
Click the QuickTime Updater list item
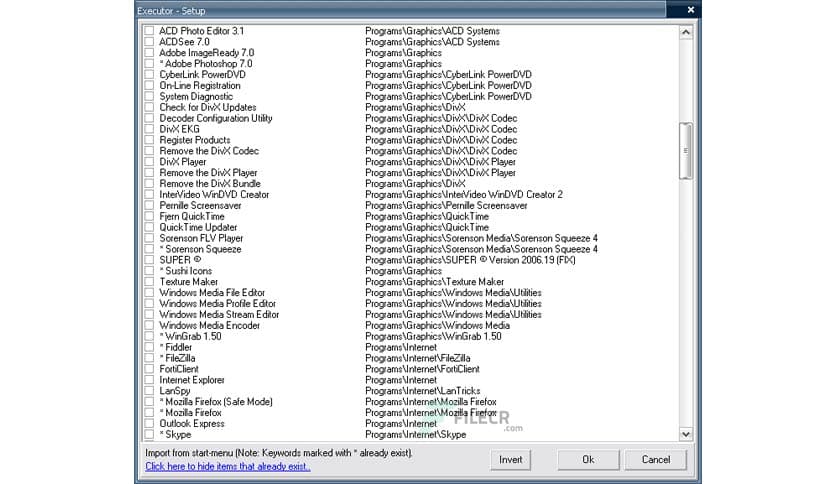(x=198, y=228)
